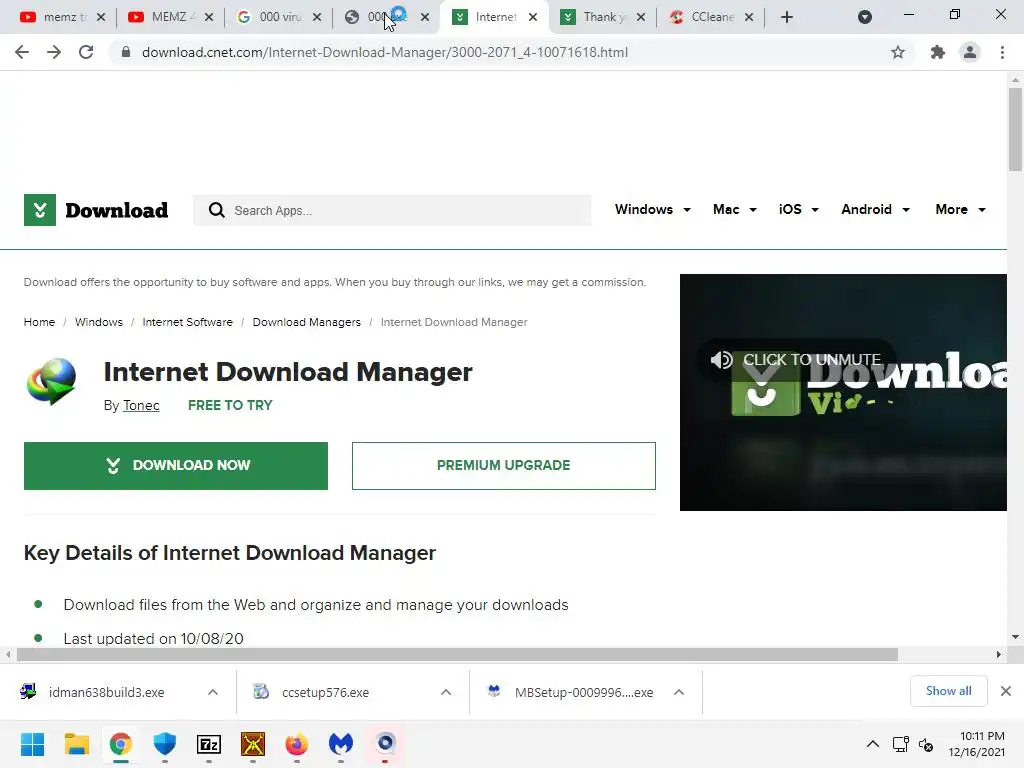The image size is (1024, 768).
Task: Bookmark this page with the star icon
Action: pos(898,52)
